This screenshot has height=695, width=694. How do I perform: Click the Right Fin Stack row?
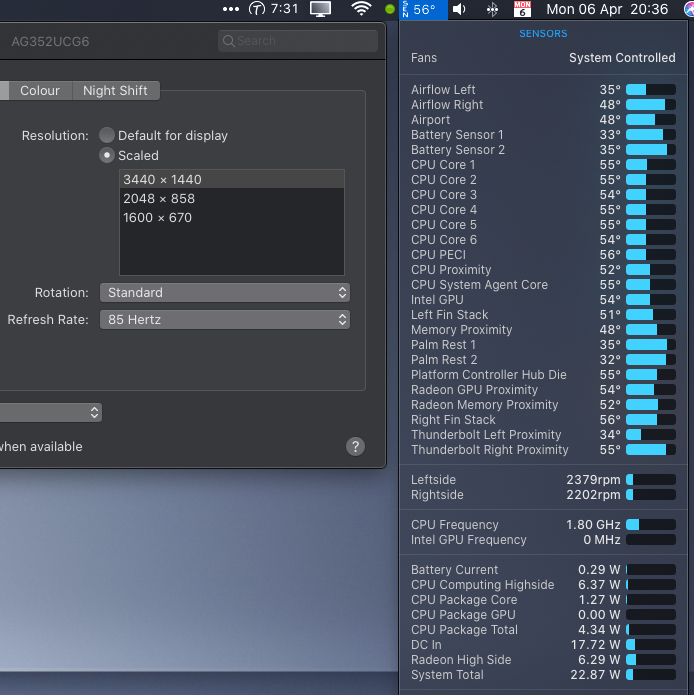click(x=543, y=420)
